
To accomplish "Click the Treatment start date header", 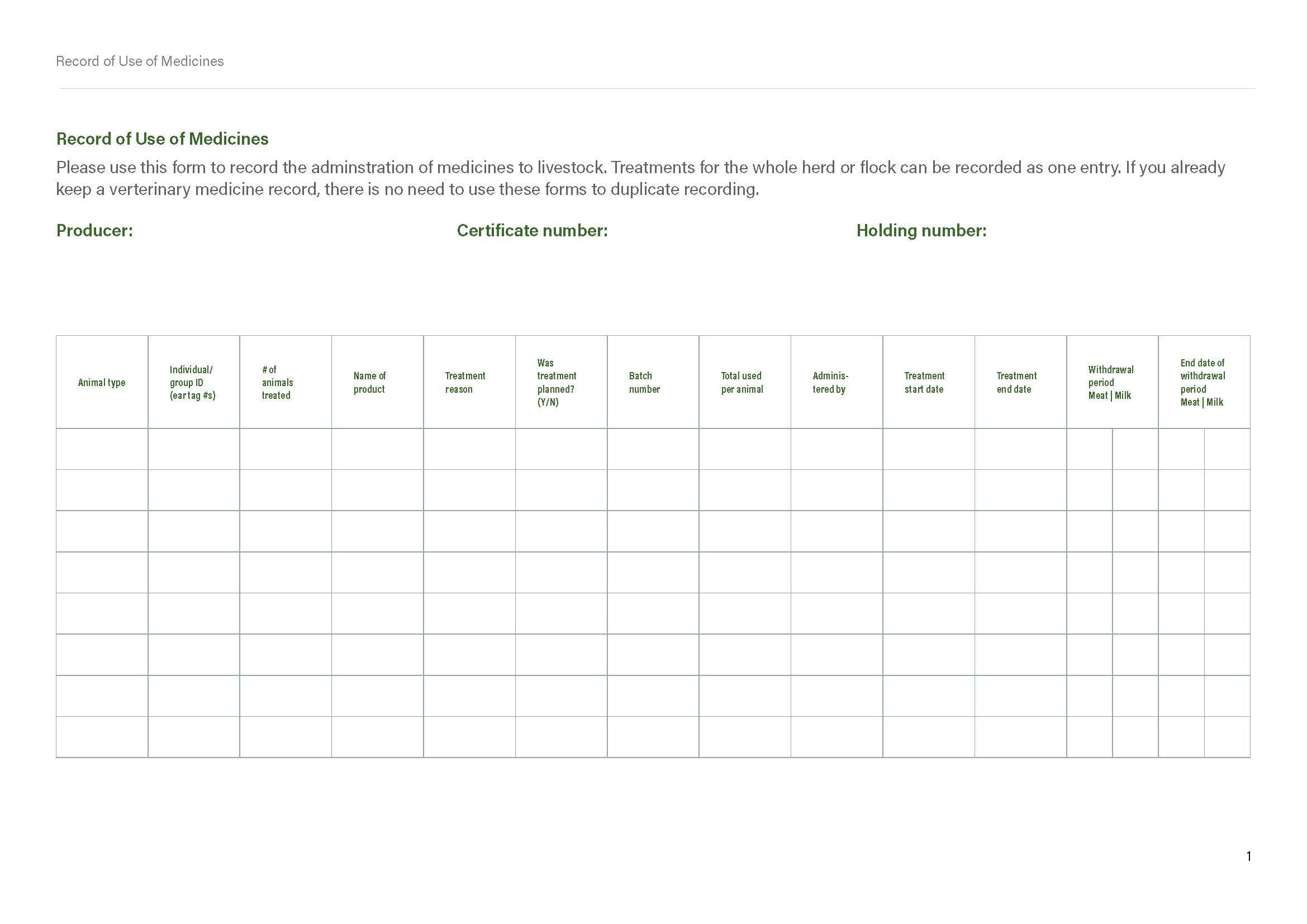I will [924, 382].
